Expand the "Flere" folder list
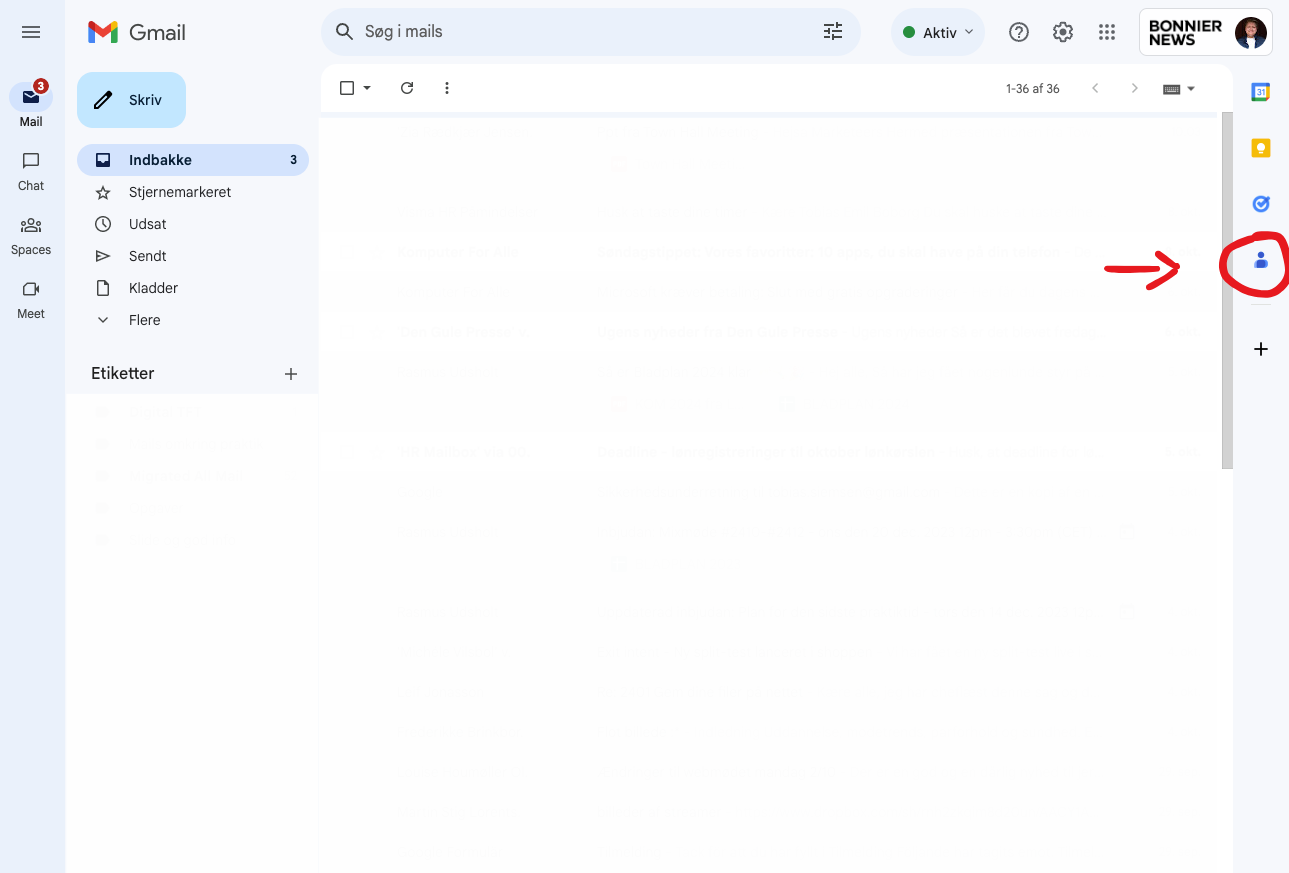 click(x=143, y=319)
